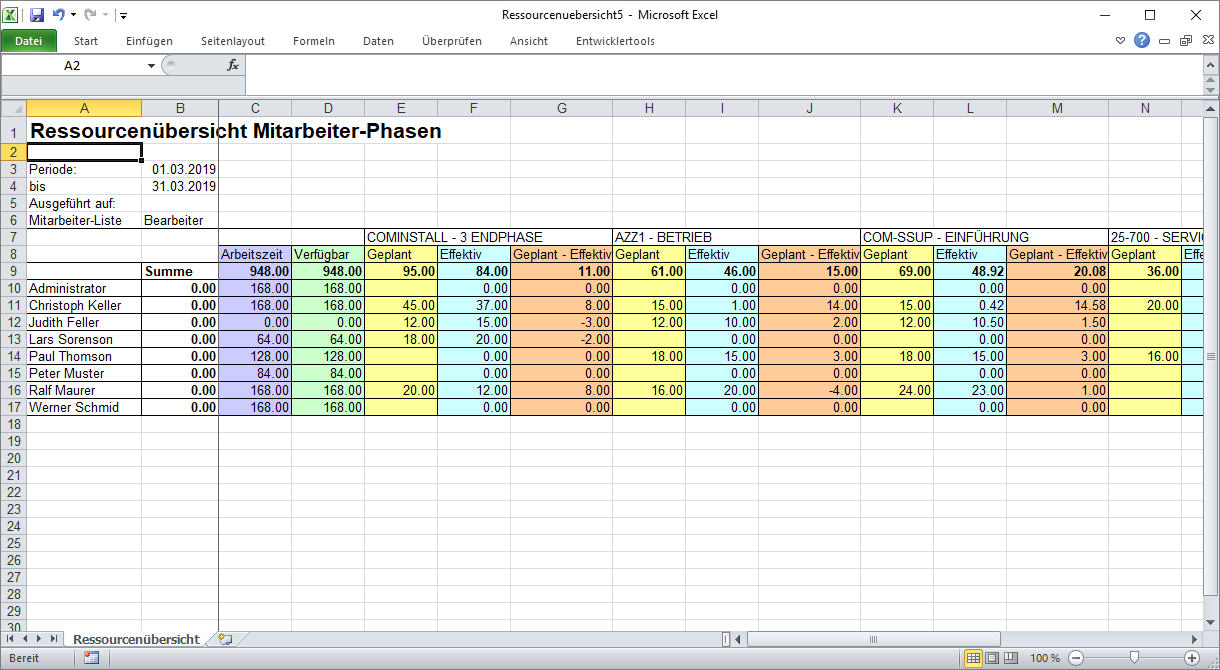The width and height of the screenshot is (1220, 670).
Task: Open the Customize Quick Access Toolbar dropdown
Action: (x=122, y=16)
